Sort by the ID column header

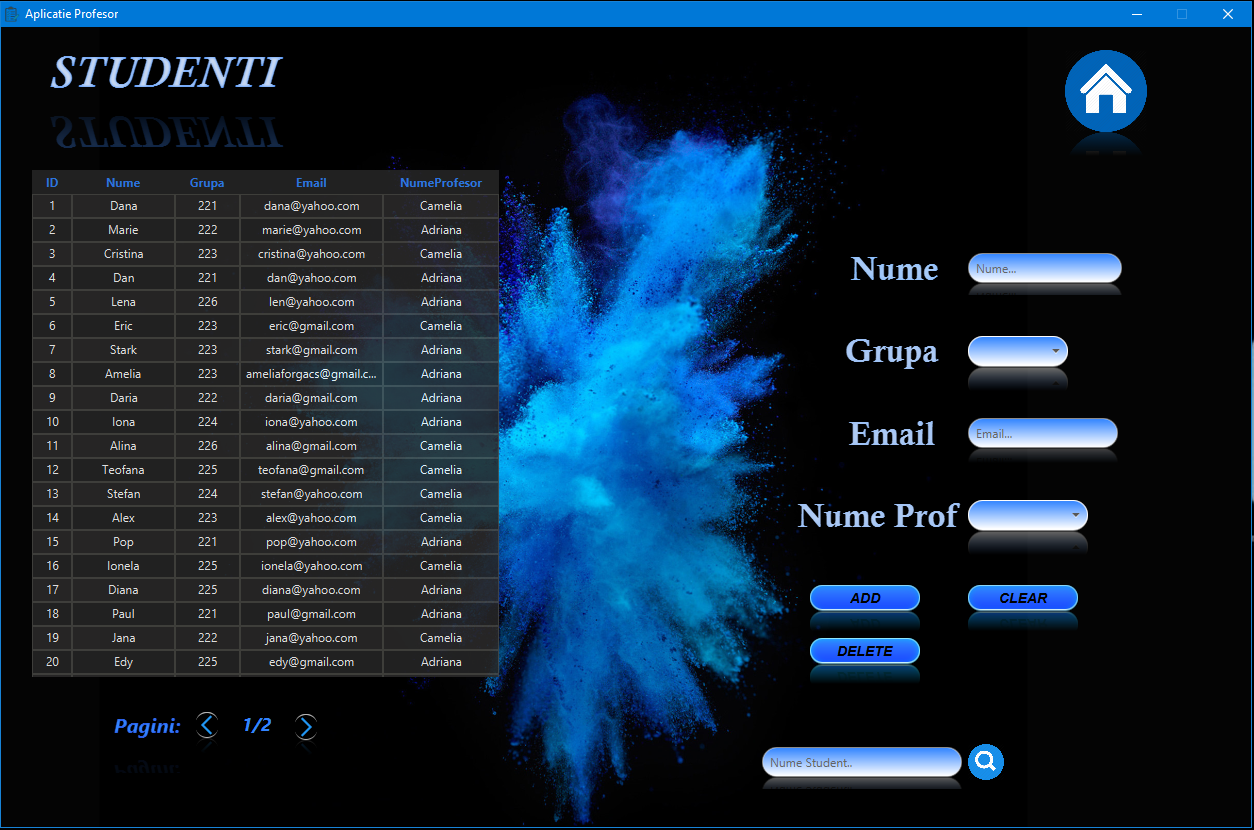point(52,183)
